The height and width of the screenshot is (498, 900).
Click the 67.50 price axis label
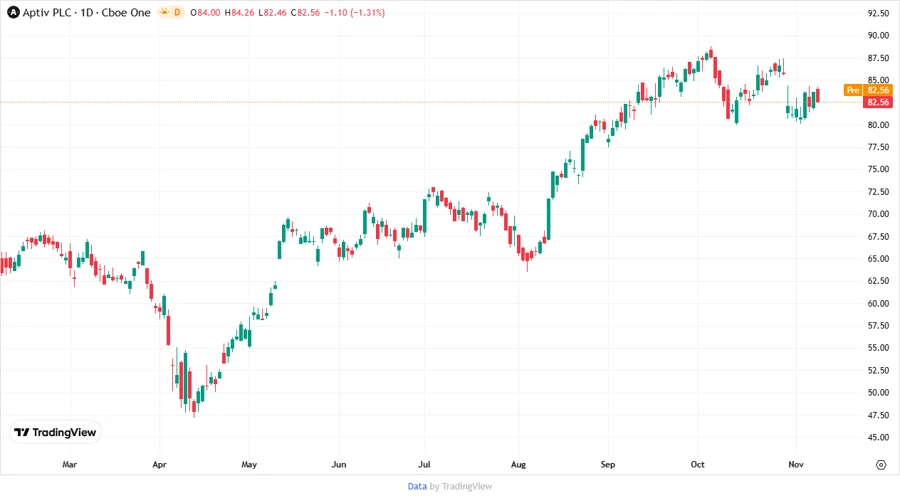tap(878, 236)
